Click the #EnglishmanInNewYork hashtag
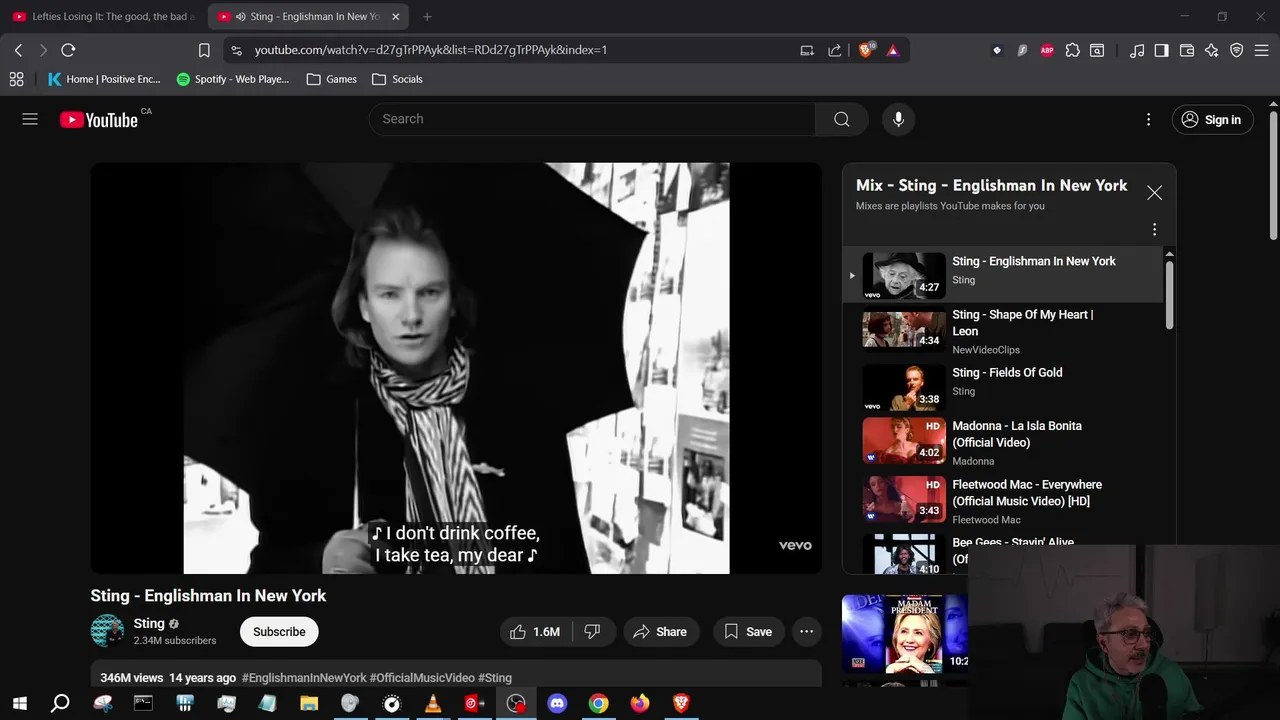The image size is (1280, 720). (x=304, y=677)
